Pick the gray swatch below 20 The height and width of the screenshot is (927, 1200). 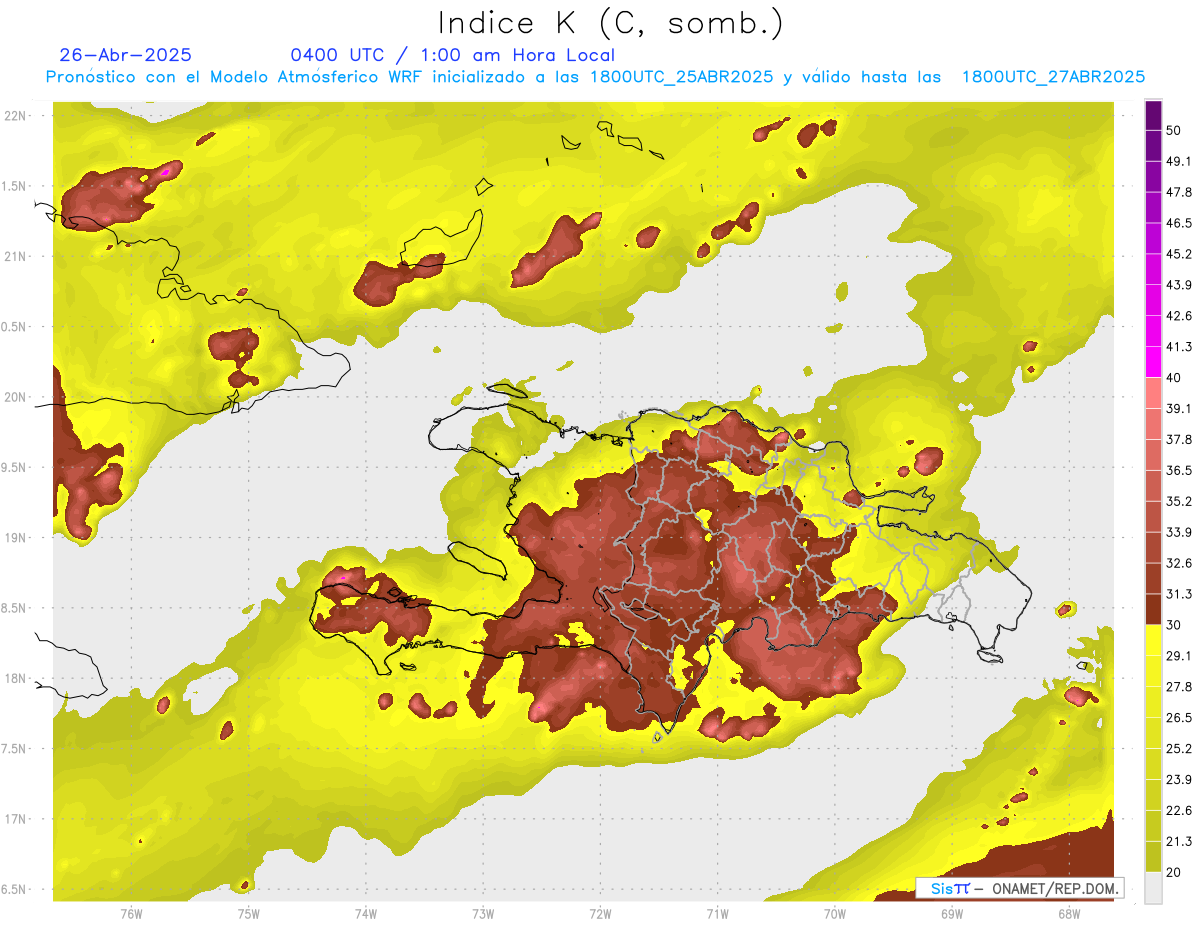1153,889
